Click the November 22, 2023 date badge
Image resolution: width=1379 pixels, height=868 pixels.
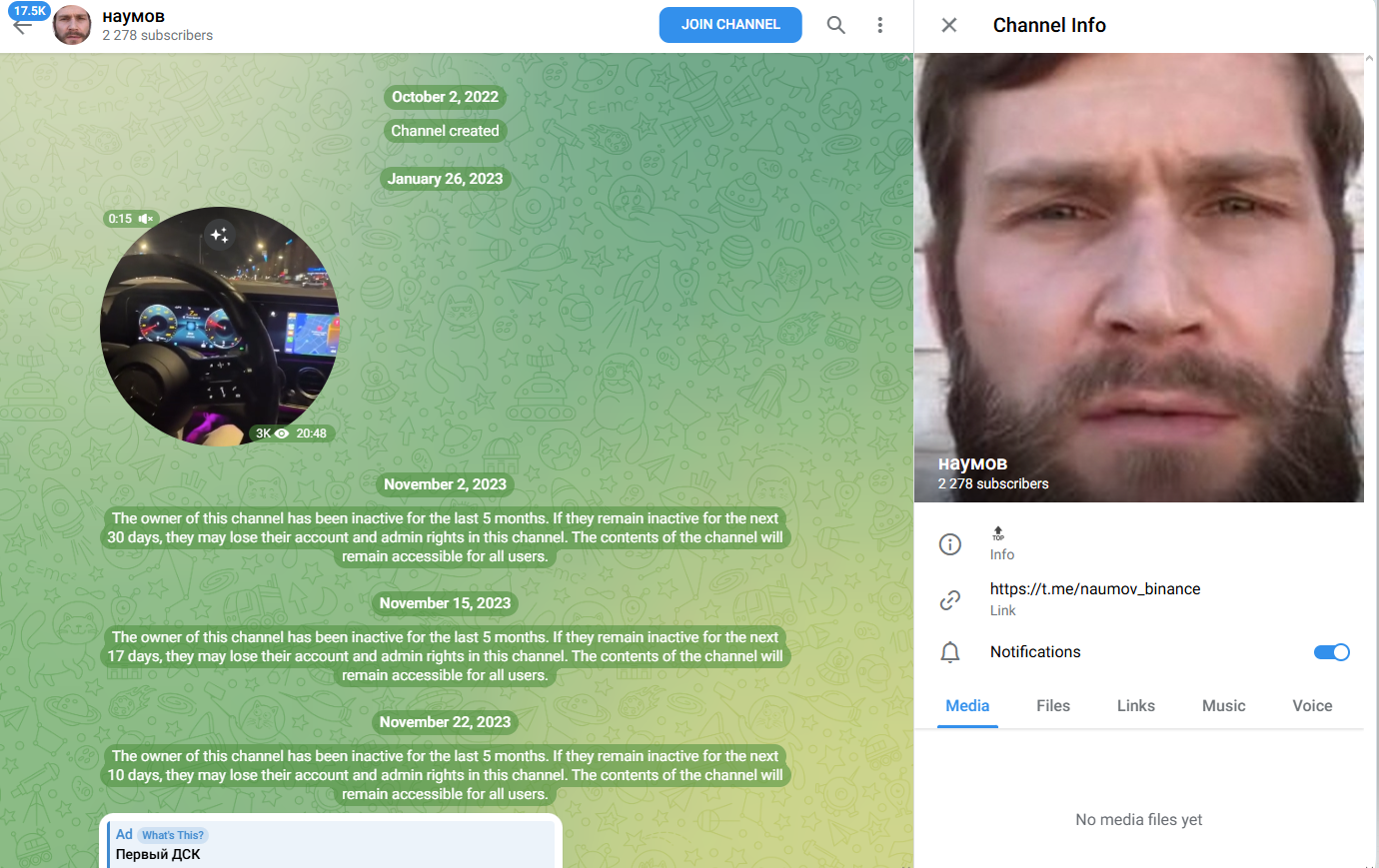(x=445, y=722)
